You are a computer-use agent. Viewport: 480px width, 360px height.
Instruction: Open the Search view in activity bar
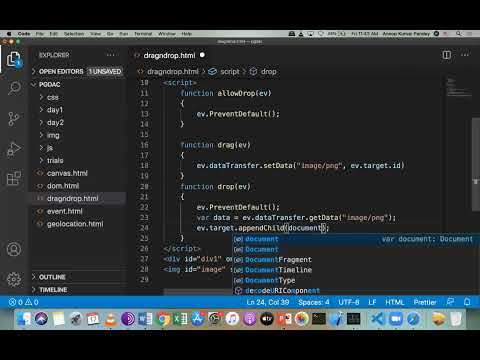click(x=14, y=88)
